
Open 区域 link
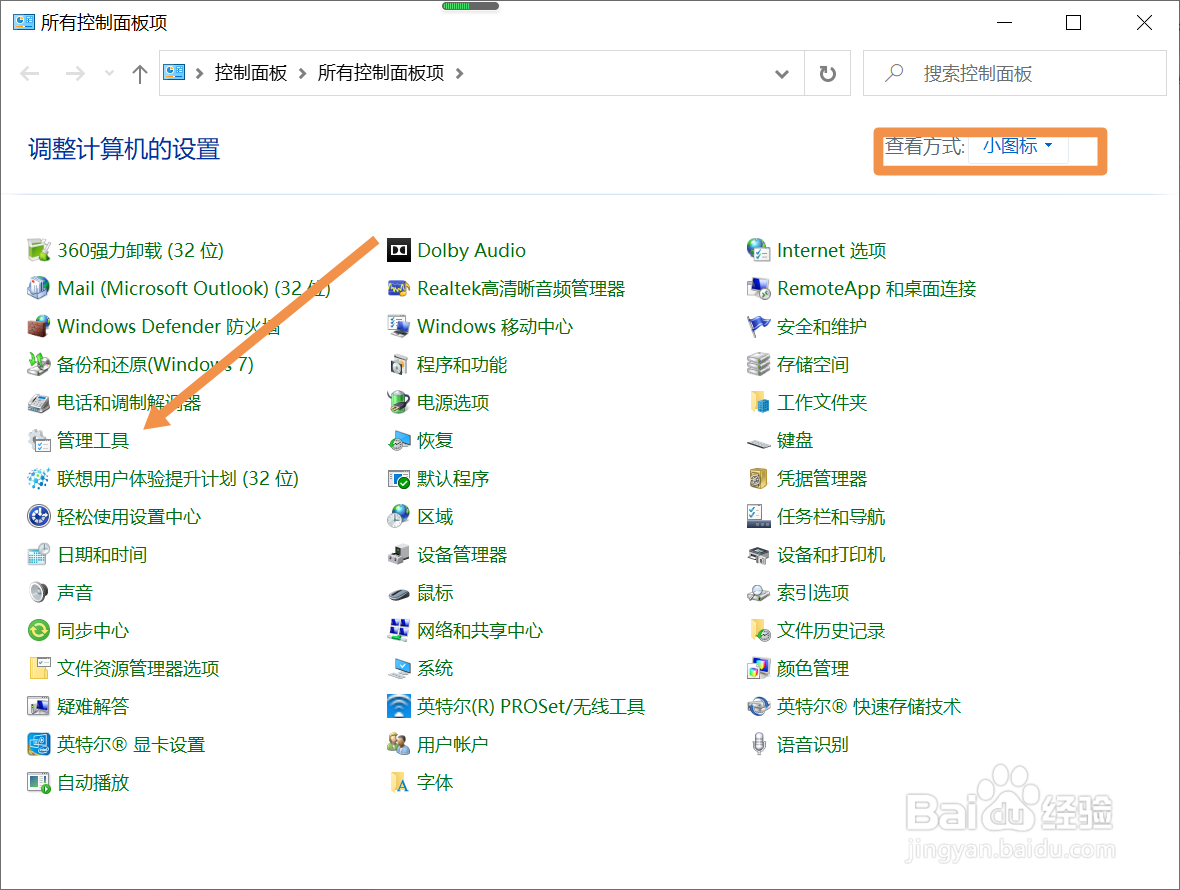(x=435, y=516)
